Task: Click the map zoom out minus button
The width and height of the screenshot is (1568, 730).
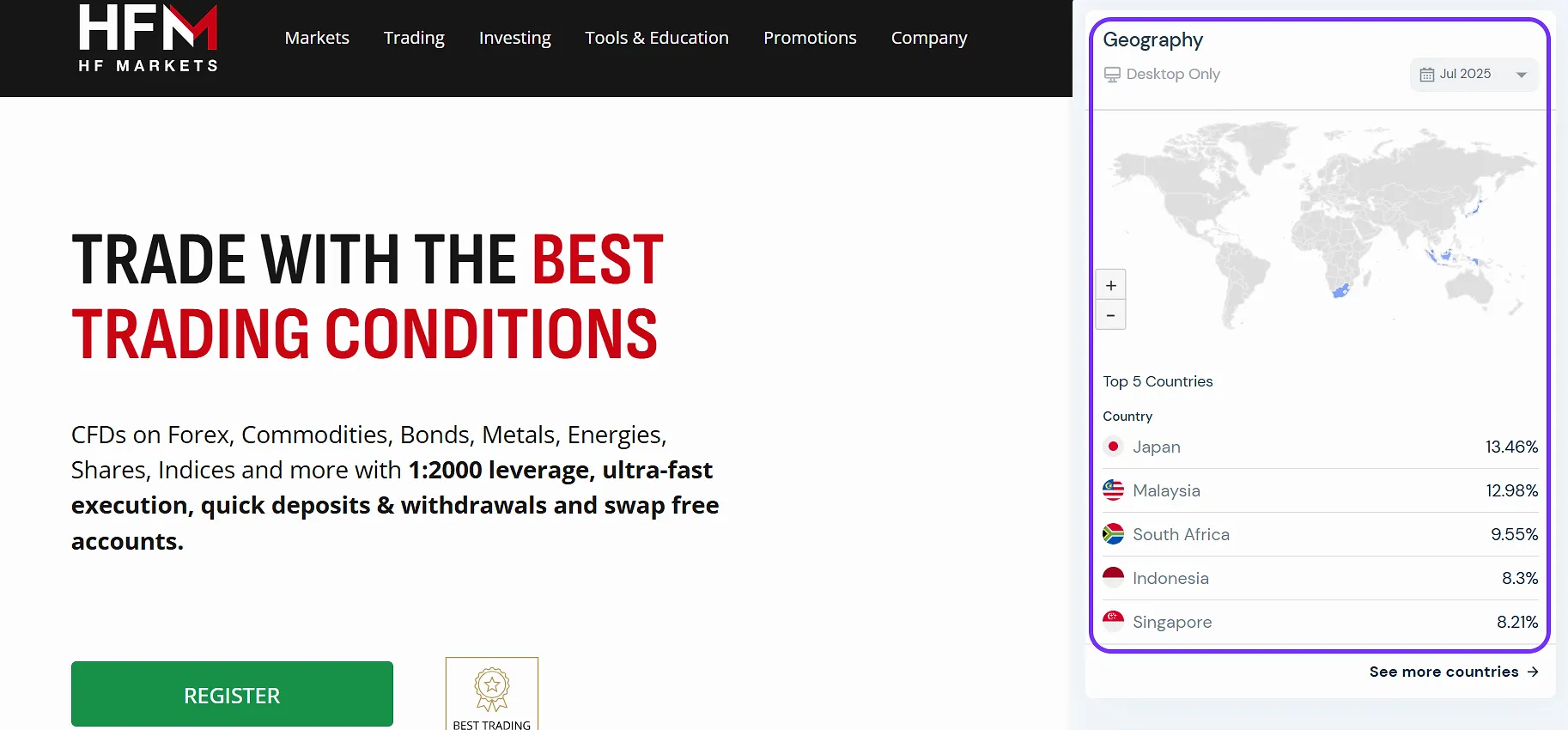Action: 1110,315
